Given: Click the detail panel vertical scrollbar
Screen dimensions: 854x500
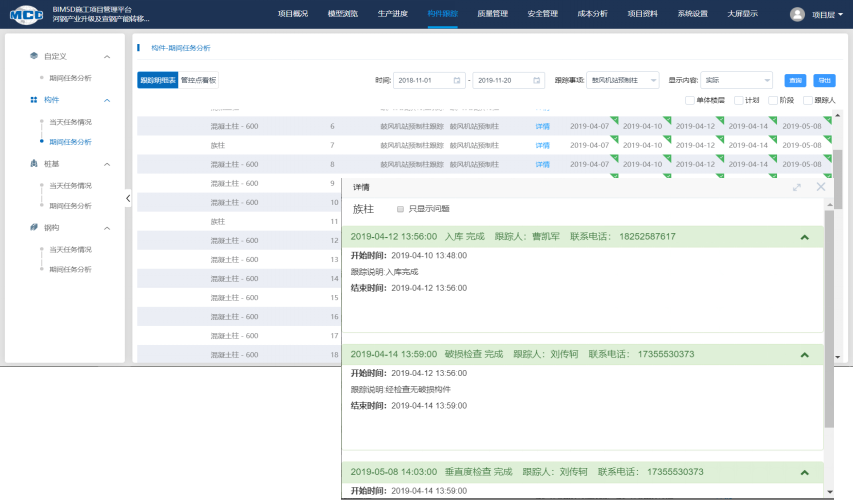Looking at the screenshot, I should click(x=828, y=320).
